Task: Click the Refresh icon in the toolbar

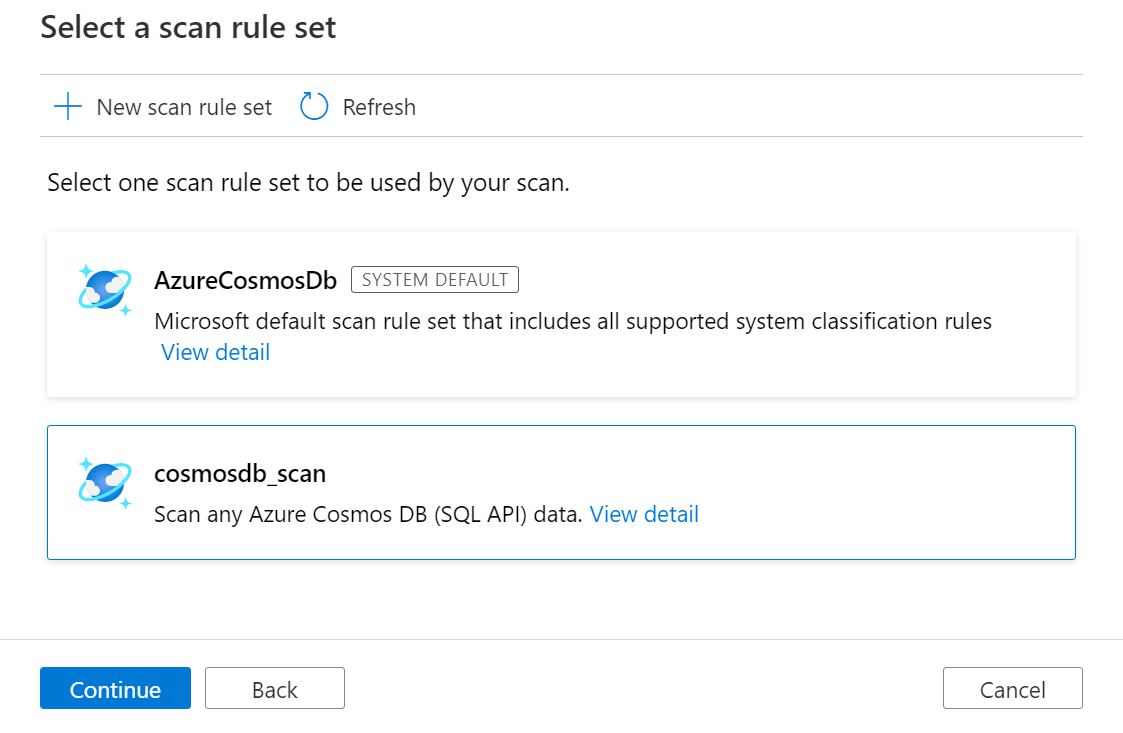Action: click(313, 106)
